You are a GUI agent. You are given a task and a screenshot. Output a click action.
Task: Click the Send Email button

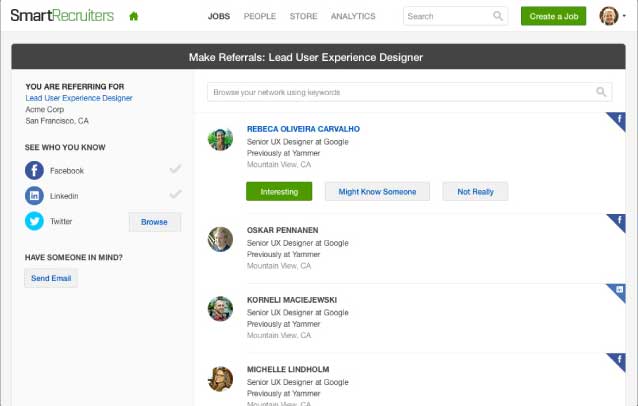[x=51, y=278]
